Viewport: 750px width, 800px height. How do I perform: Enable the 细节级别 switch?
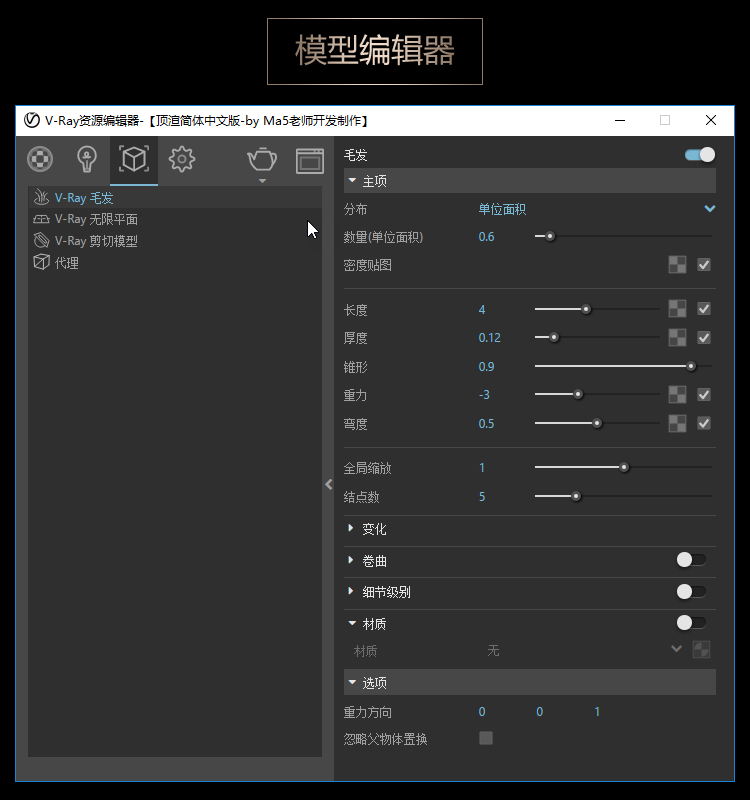(x=691, y=591)
